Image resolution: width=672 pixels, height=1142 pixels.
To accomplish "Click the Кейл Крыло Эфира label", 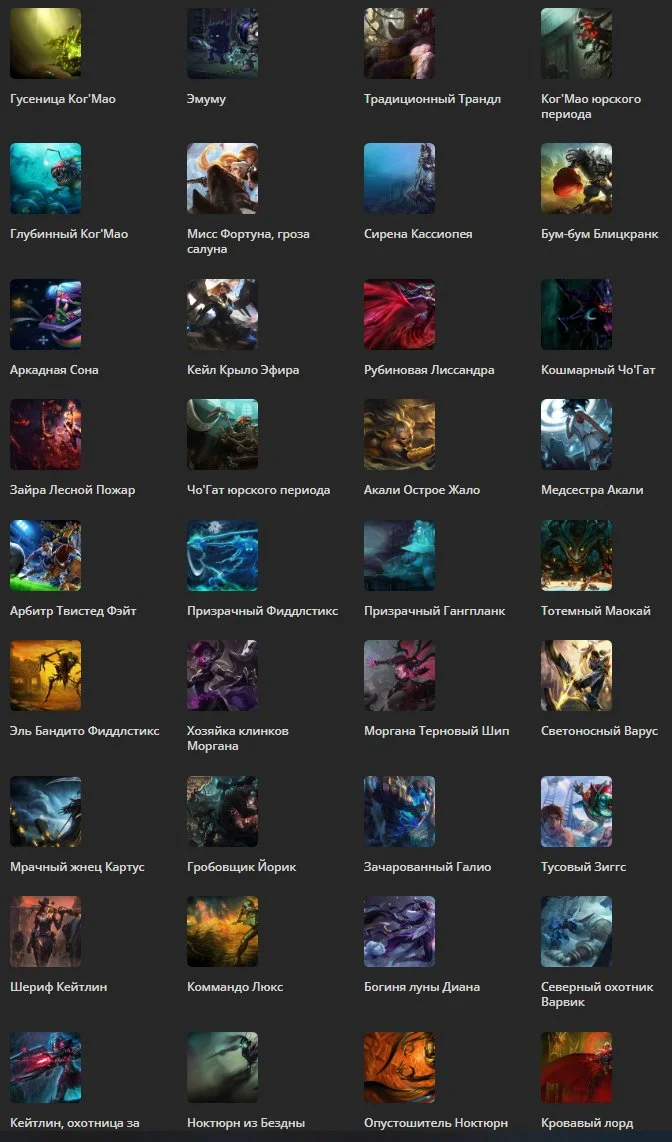I will coord(242,370).
